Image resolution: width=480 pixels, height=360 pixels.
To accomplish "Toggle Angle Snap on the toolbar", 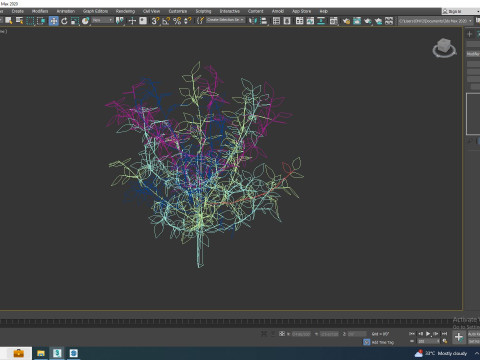I will (166, 21).
